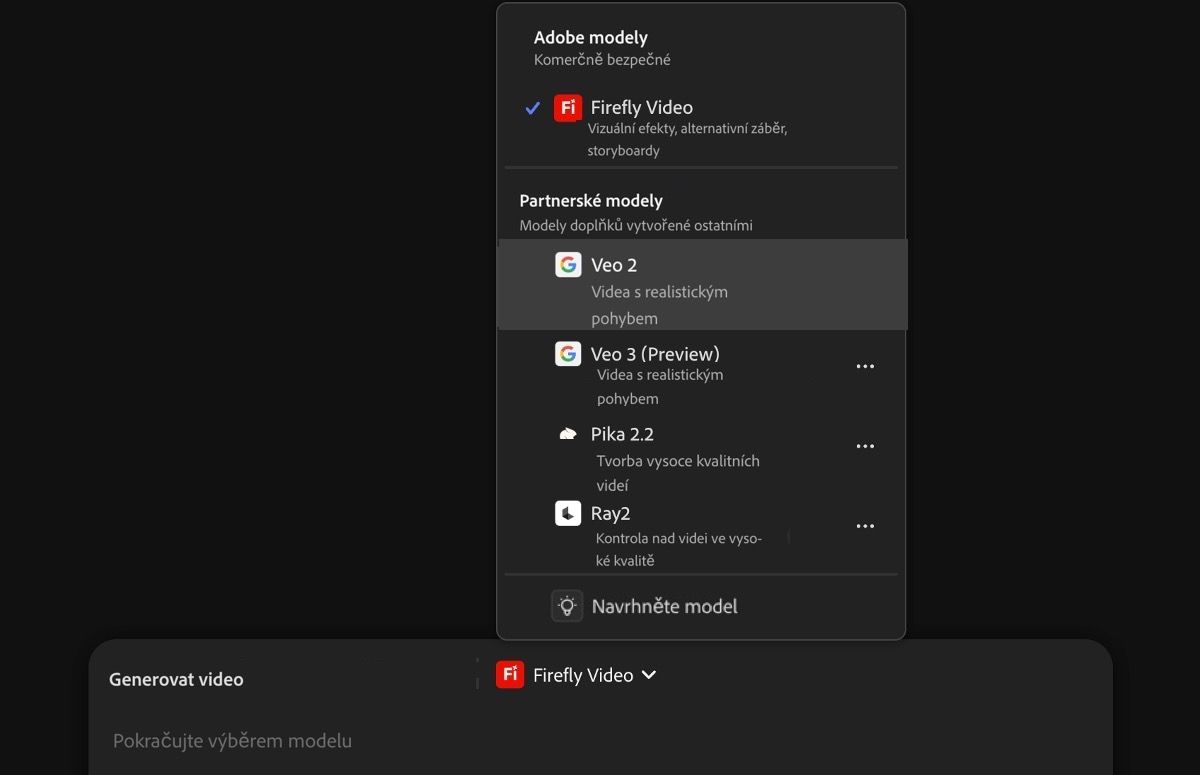1200x775 pixels.
Task: Click the Pika cloud icon
Action: 568,433
